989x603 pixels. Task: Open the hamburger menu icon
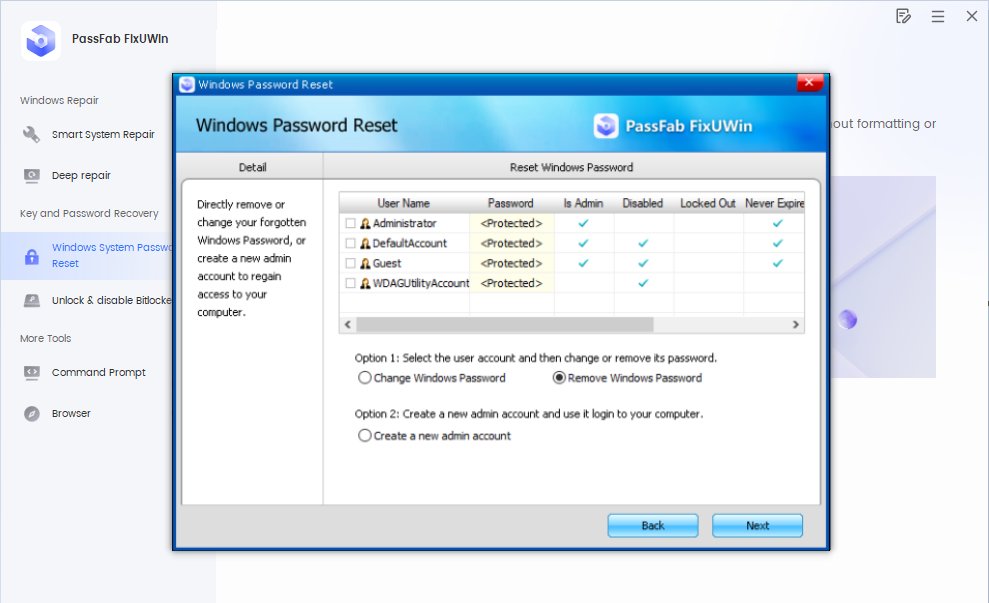tap(937, 16)
